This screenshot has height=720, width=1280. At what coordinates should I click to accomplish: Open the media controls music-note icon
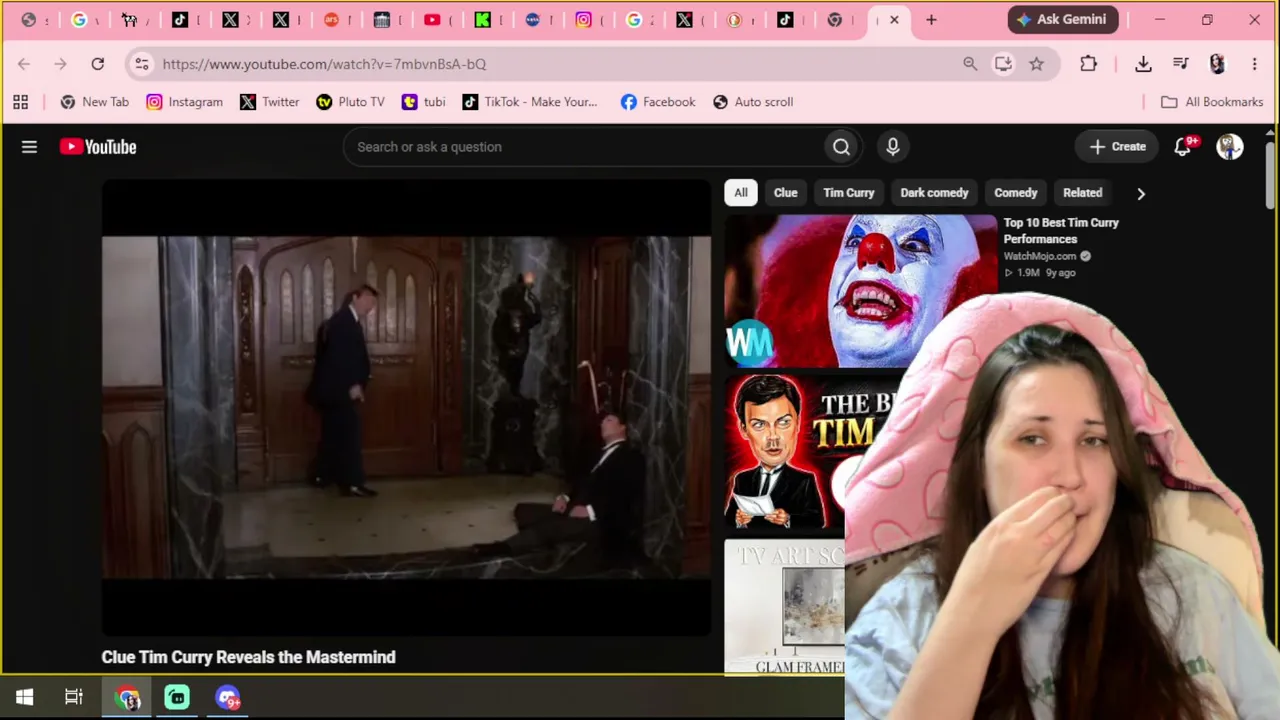click(1181, 64)
